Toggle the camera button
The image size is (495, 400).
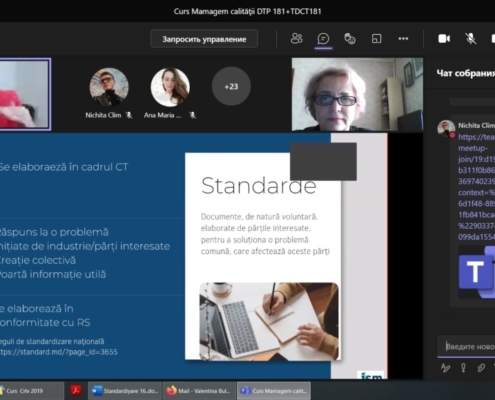[444, 39]
